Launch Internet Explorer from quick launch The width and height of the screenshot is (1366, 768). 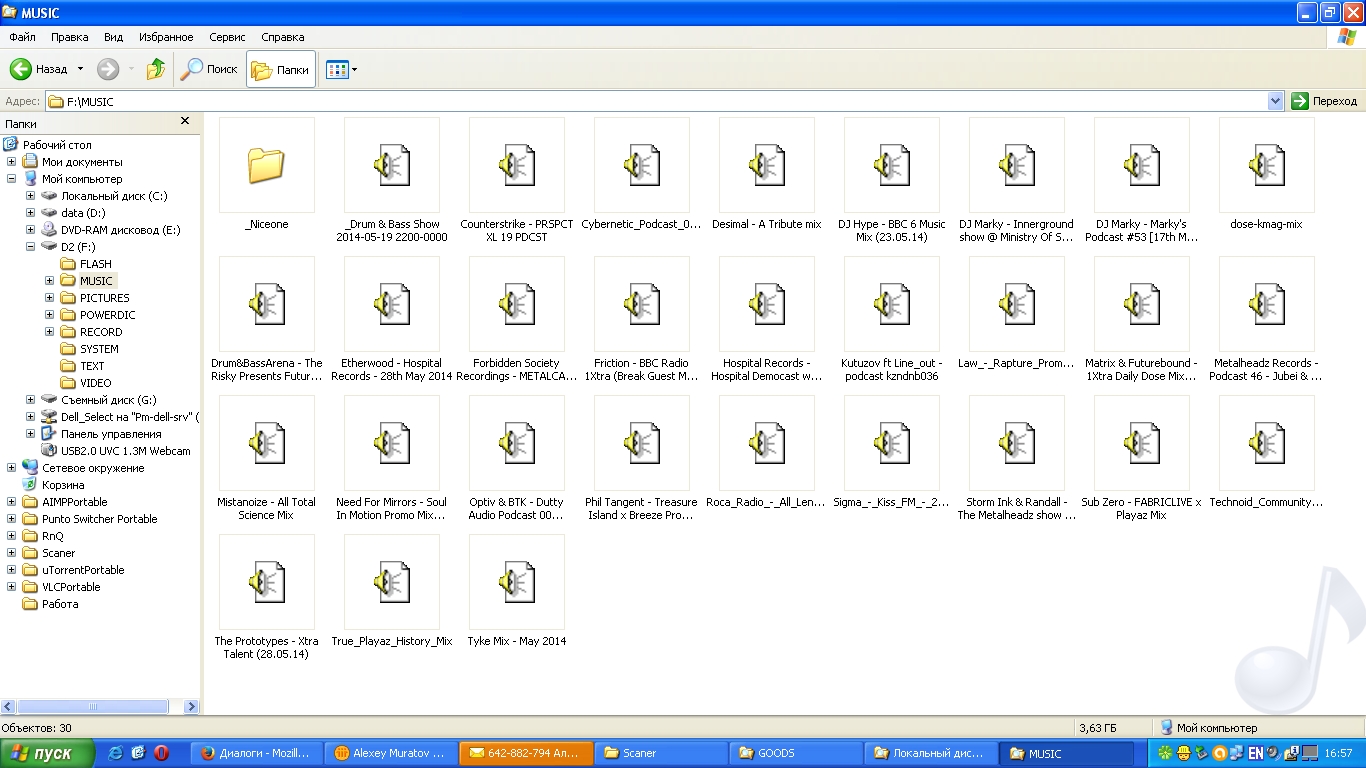click(x=115, y=753)
